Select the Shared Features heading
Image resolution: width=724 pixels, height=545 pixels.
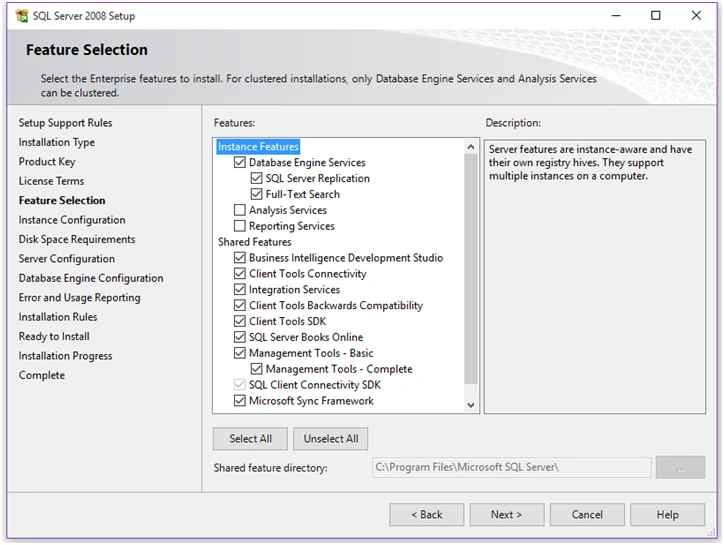pyautogui.click(x=254, y=242)
